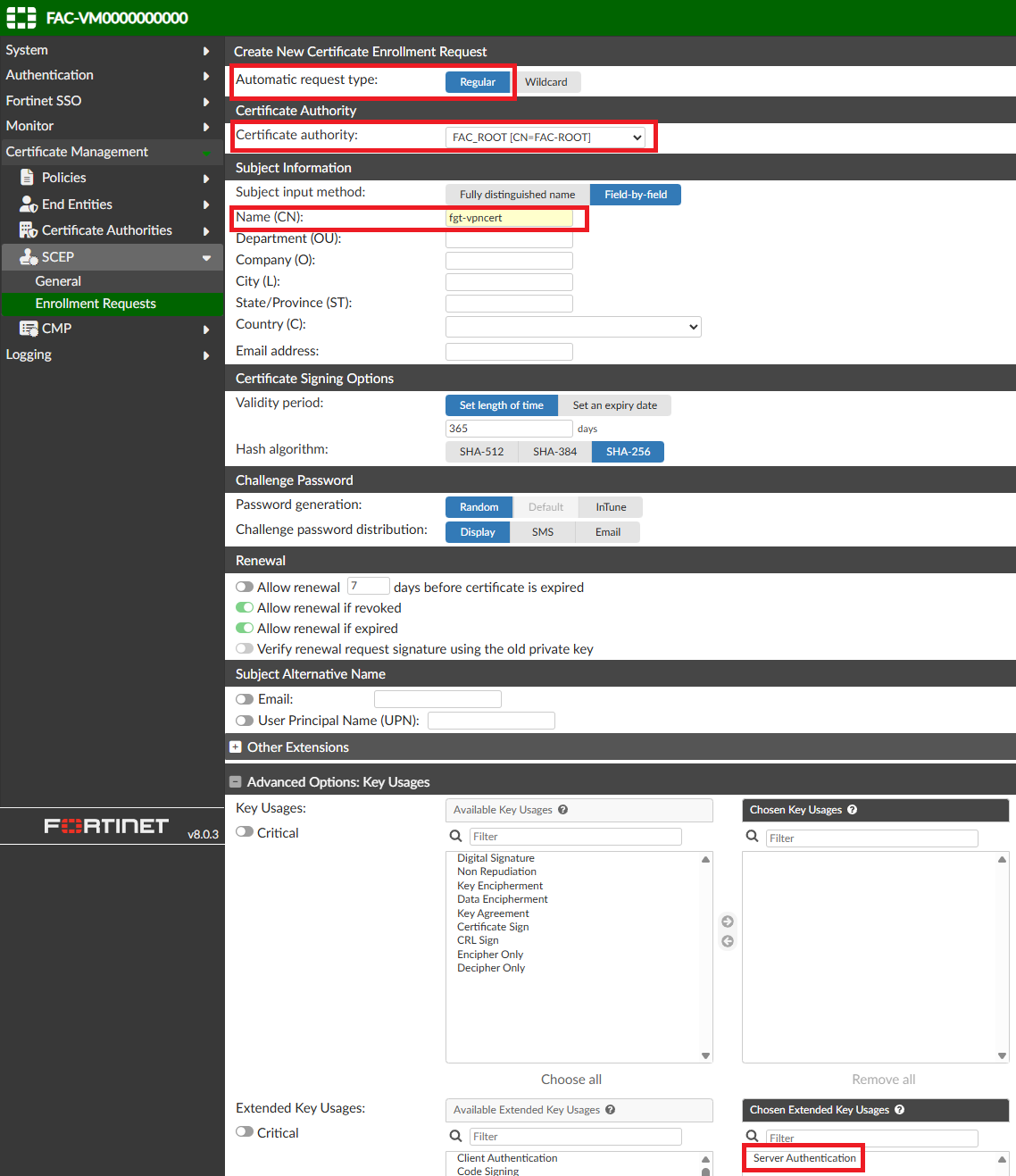Click search icon for Chosen Extended Key Usages
Image resolution: width=1016 pixels, height=1176 pixels.
752,1137
